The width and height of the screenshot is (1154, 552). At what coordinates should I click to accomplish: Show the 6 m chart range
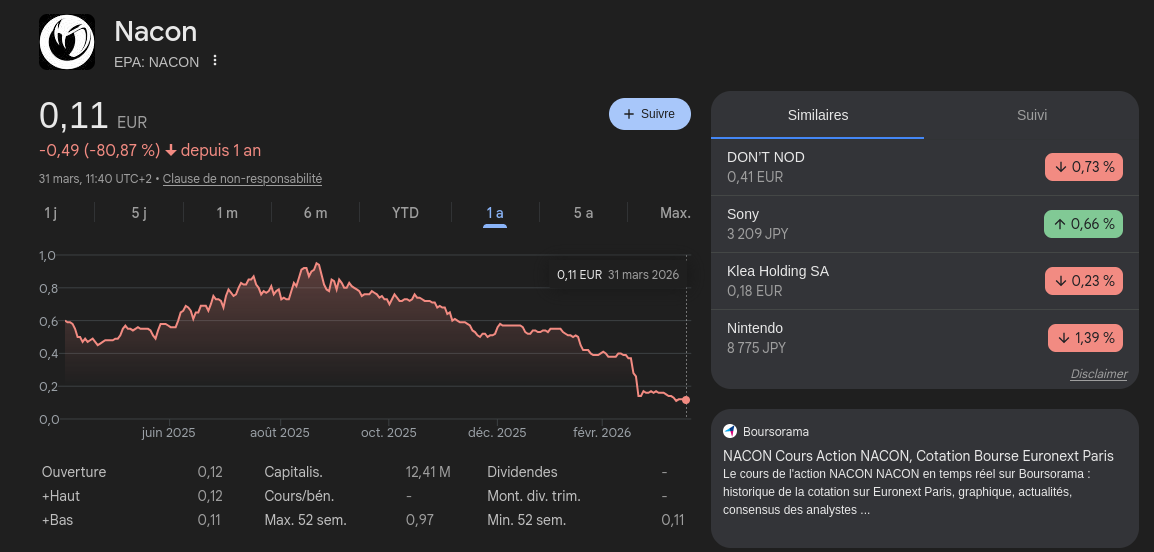pyautogui.click(x=315, y=213)
